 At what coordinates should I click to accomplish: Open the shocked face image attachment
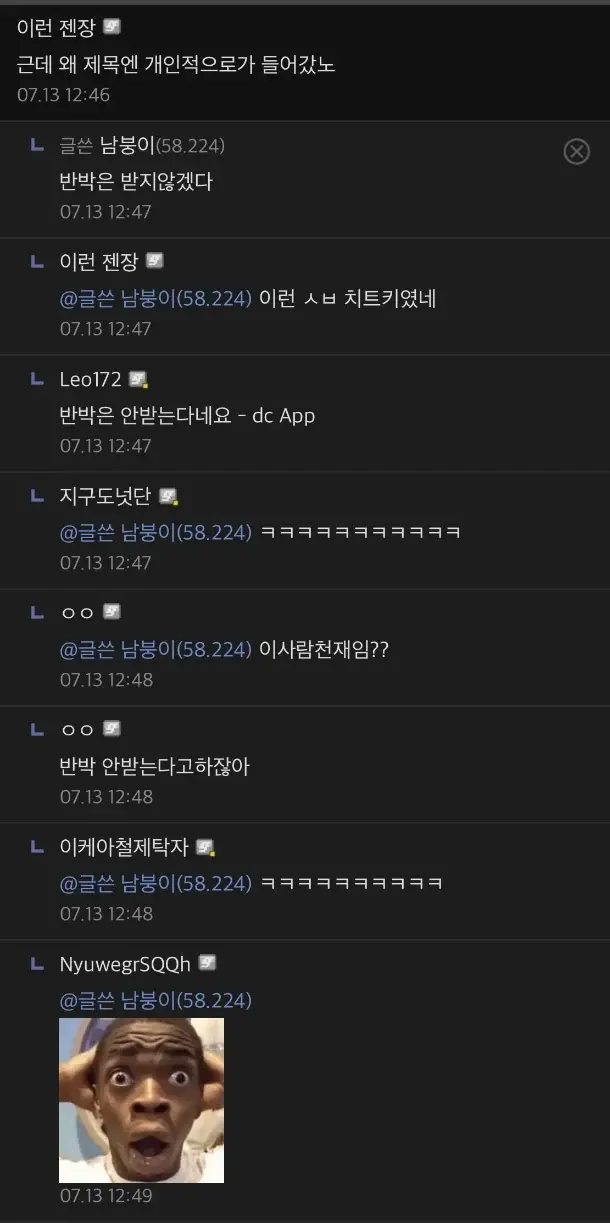tap(141, 1100)
